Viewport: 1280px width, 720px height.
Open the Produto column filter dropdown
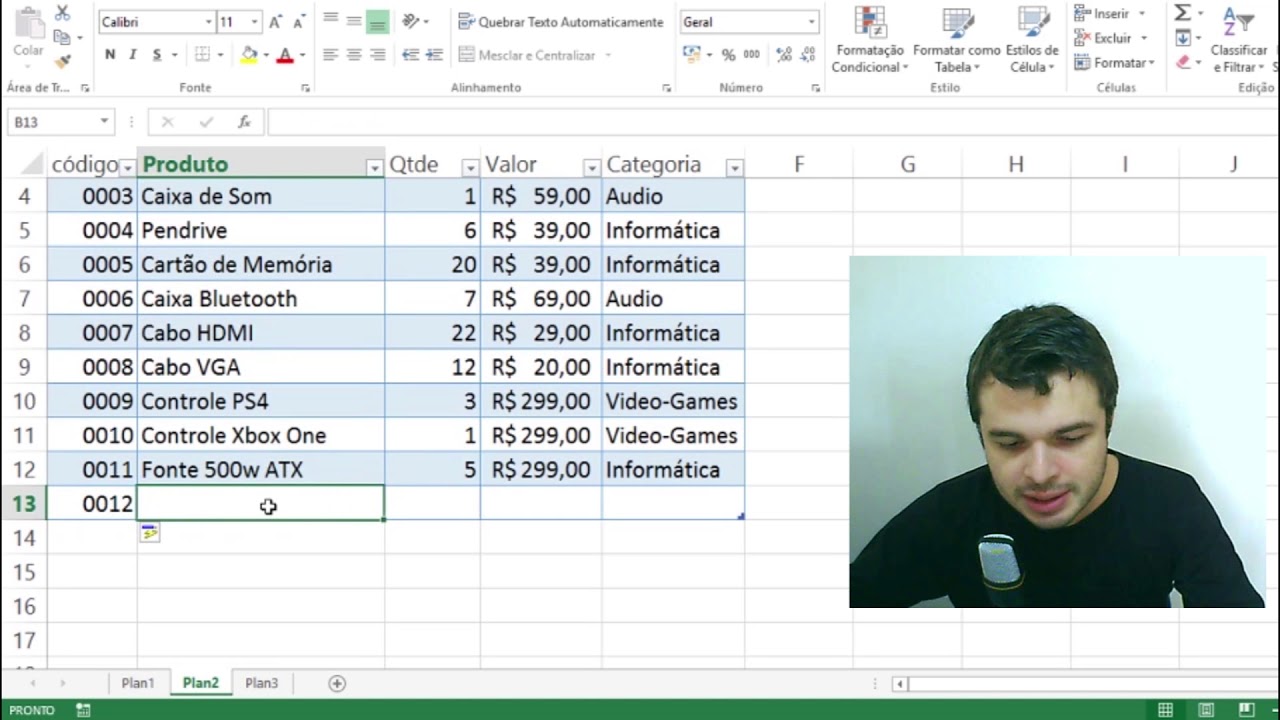374,168
